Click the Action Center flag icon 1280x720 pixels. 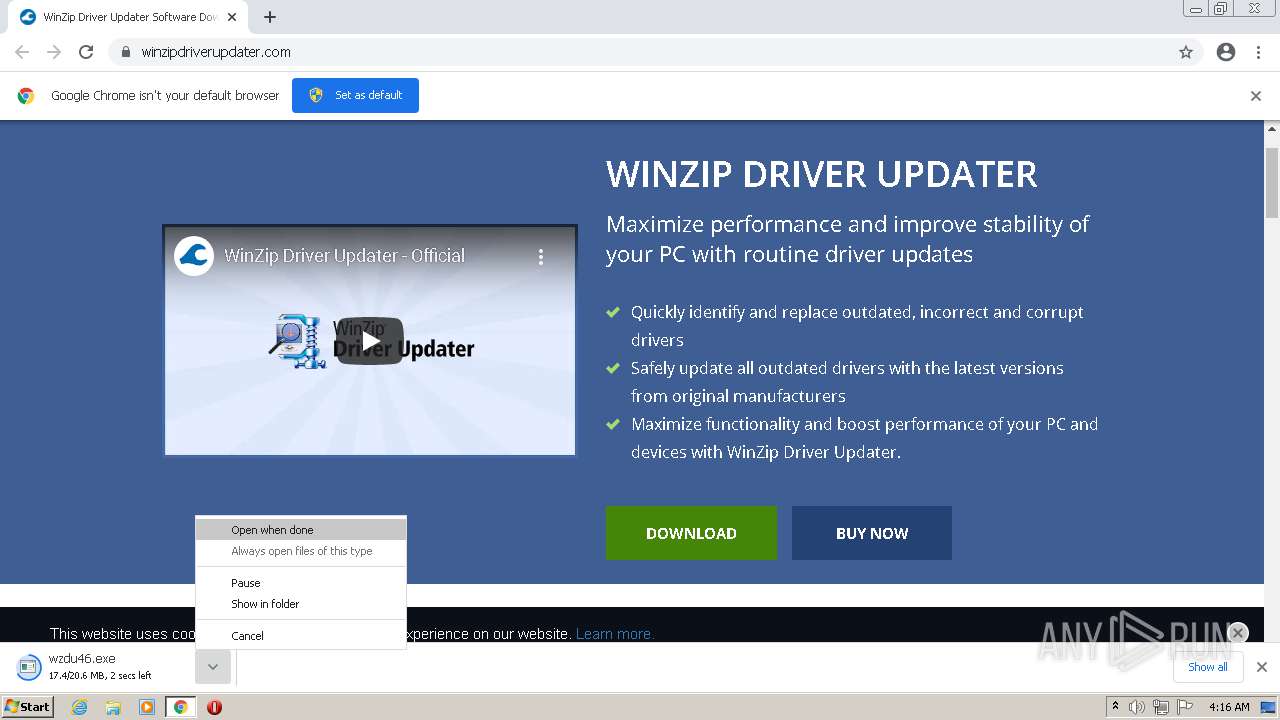point(1185,707)
